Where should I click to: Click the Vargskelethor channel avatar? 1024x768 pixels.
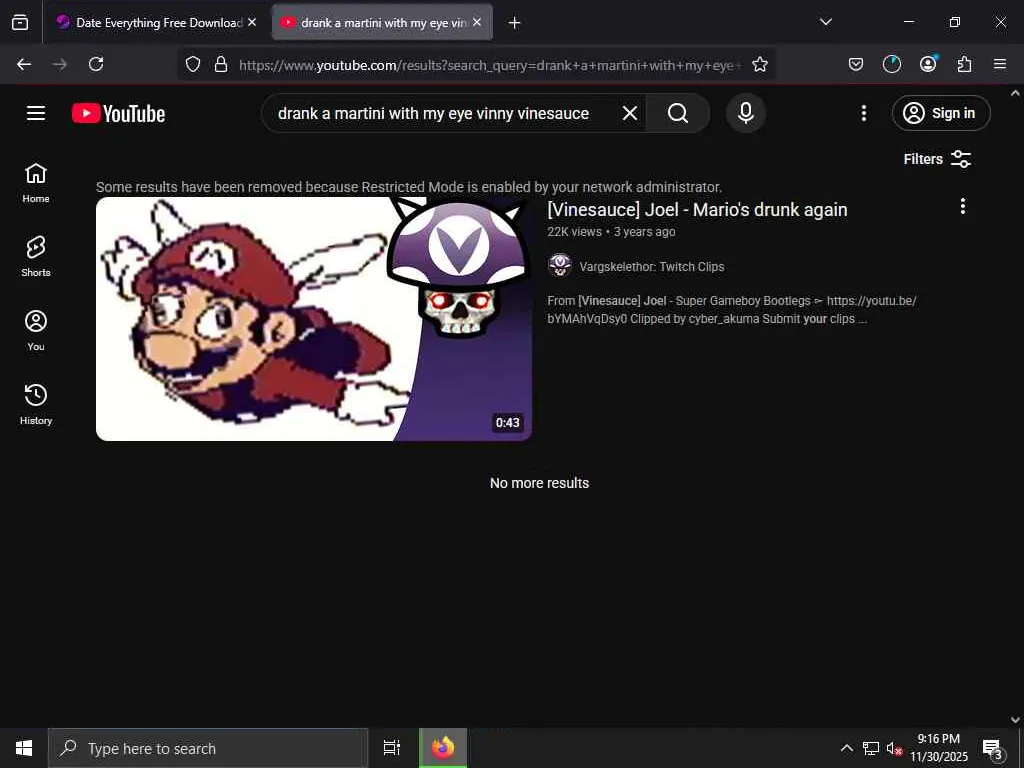point(560,266)
